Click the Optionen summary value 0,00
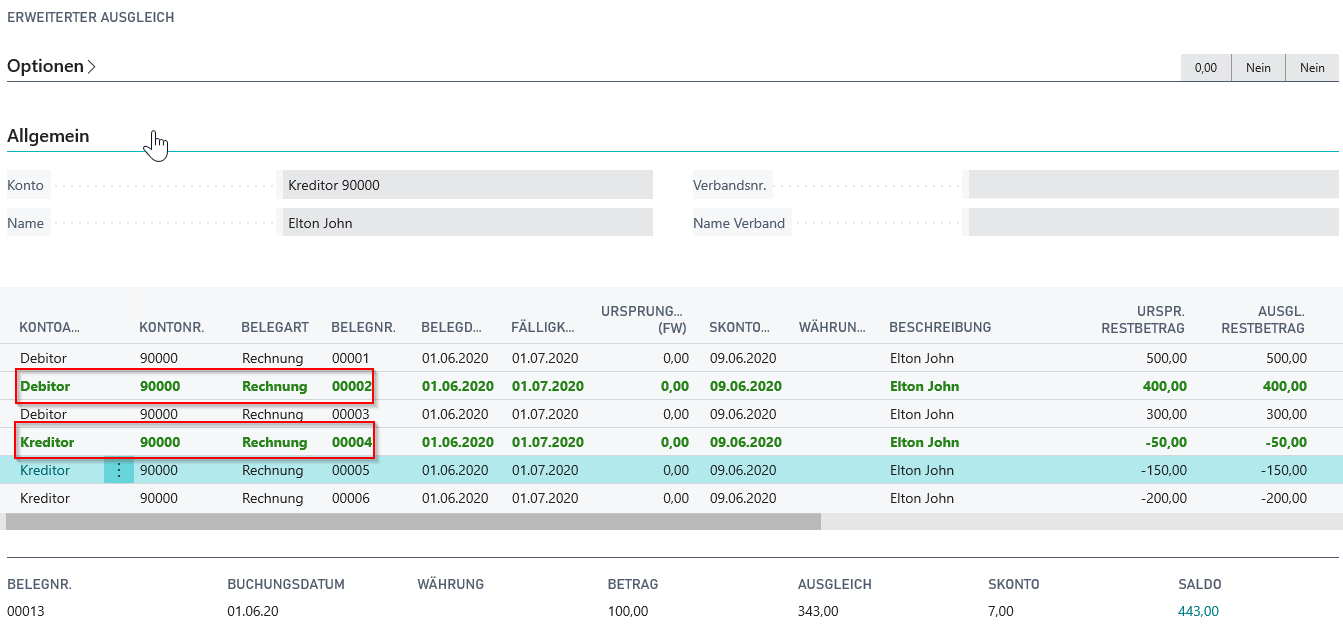Screen dimensions: 1343x629 click(x=1206, y=67)
